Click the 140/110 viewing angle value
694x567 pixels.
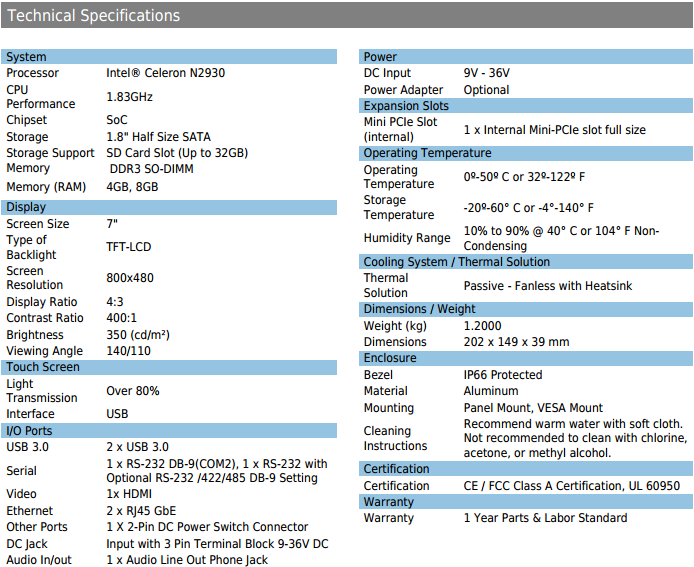(128, 351)
